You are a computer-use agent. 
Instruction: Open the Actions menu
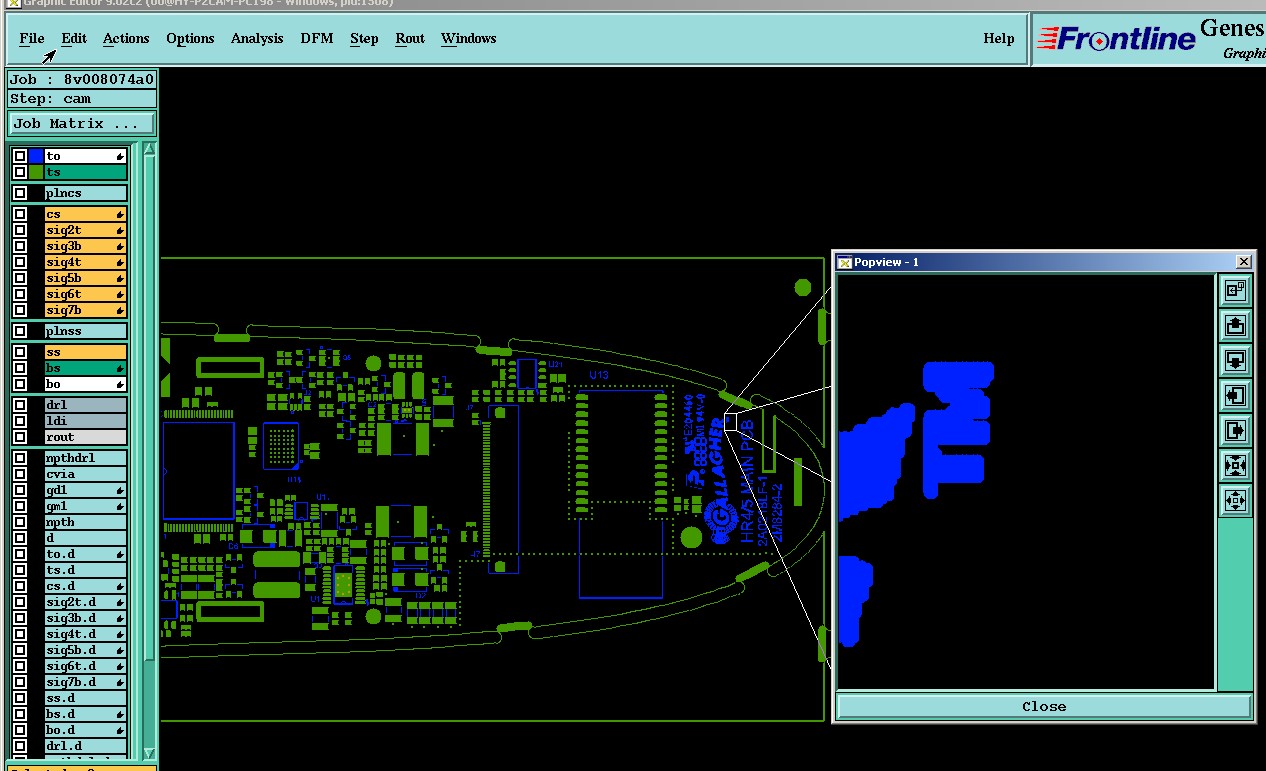126,38
